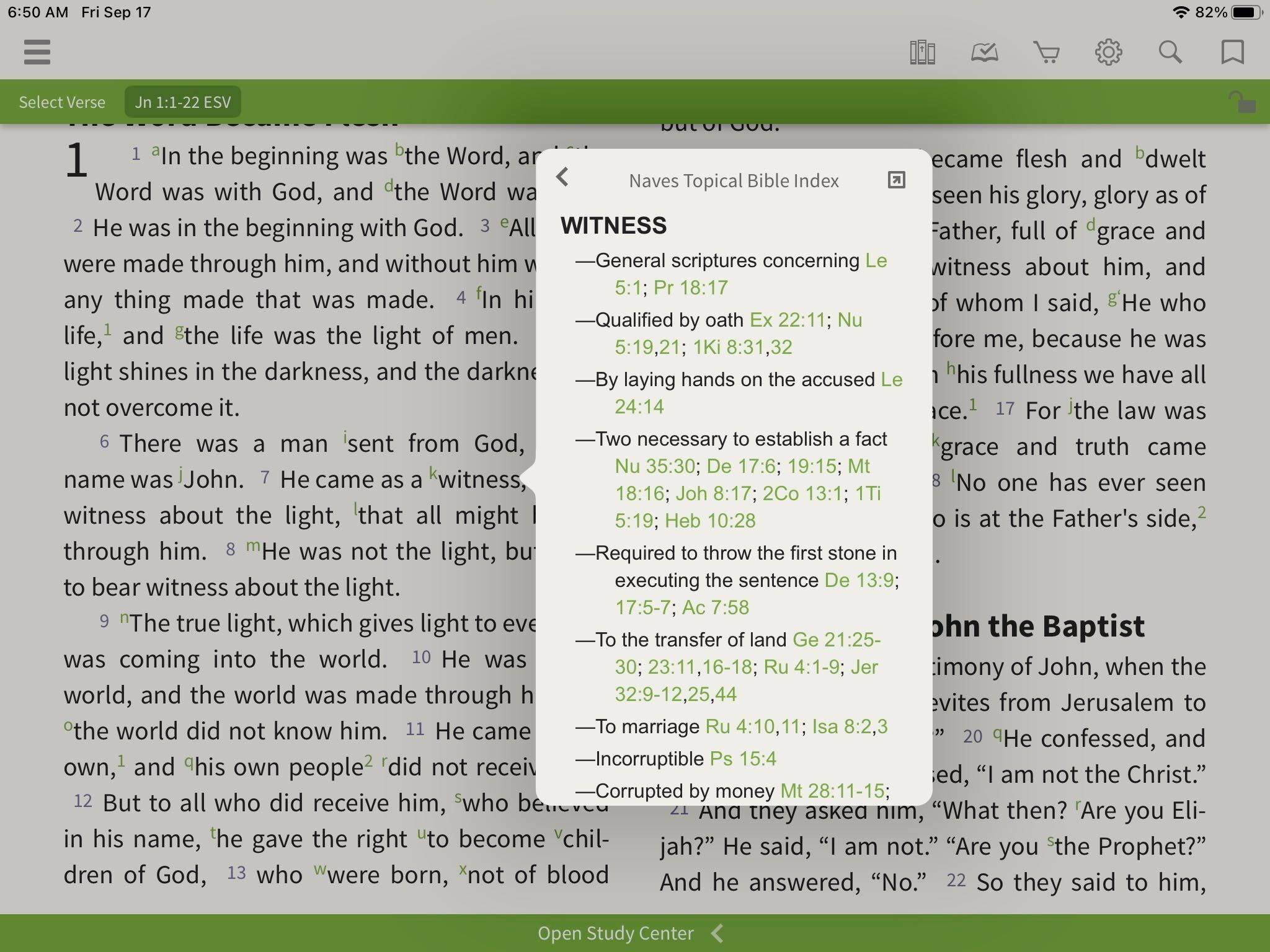Tap Select Verse in the green bar
Screen dimensions: 1270x952
(x=62, y=102)
